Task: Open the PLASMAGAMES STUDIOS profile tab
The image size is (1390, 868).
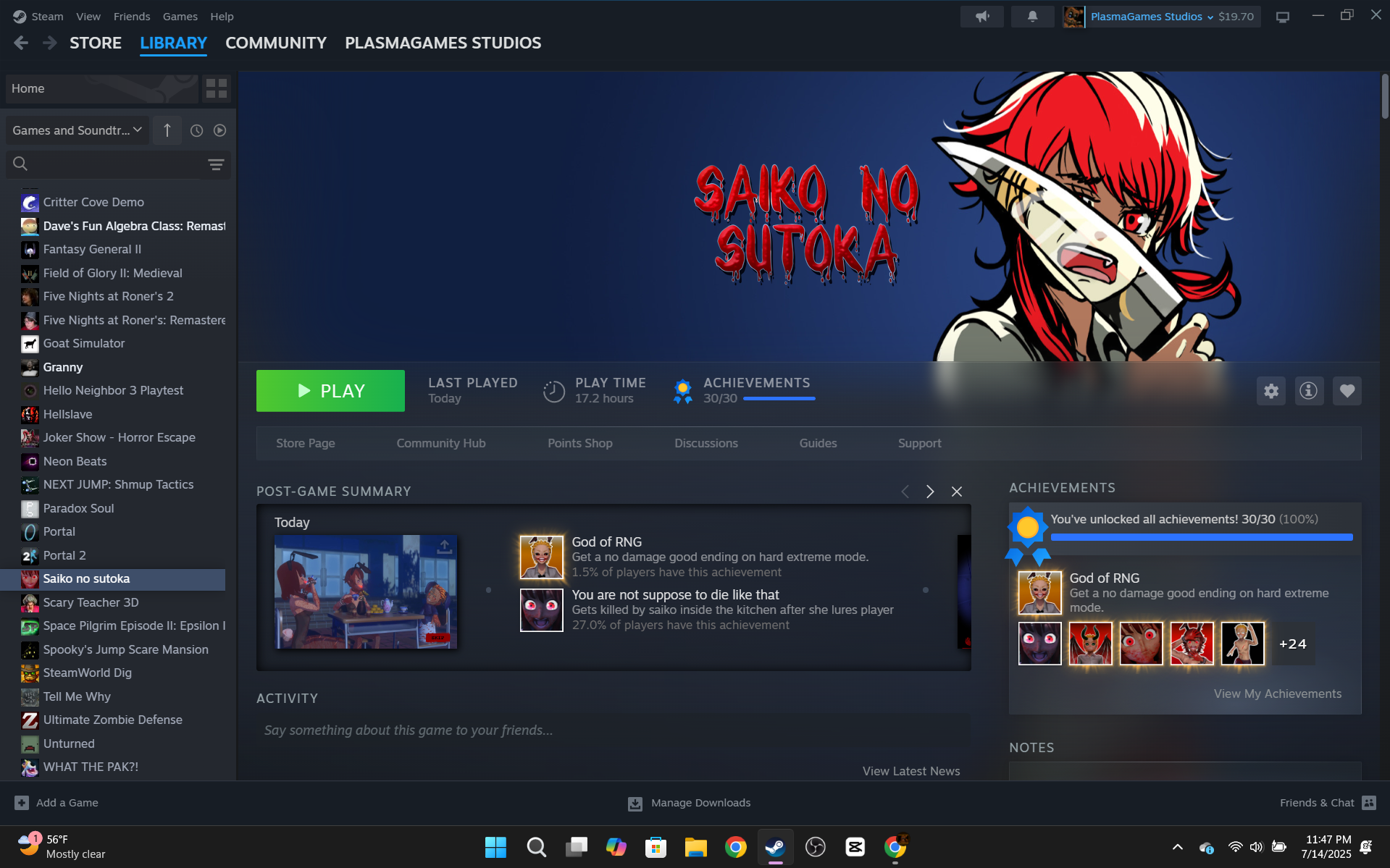Action: coord(443,43)
